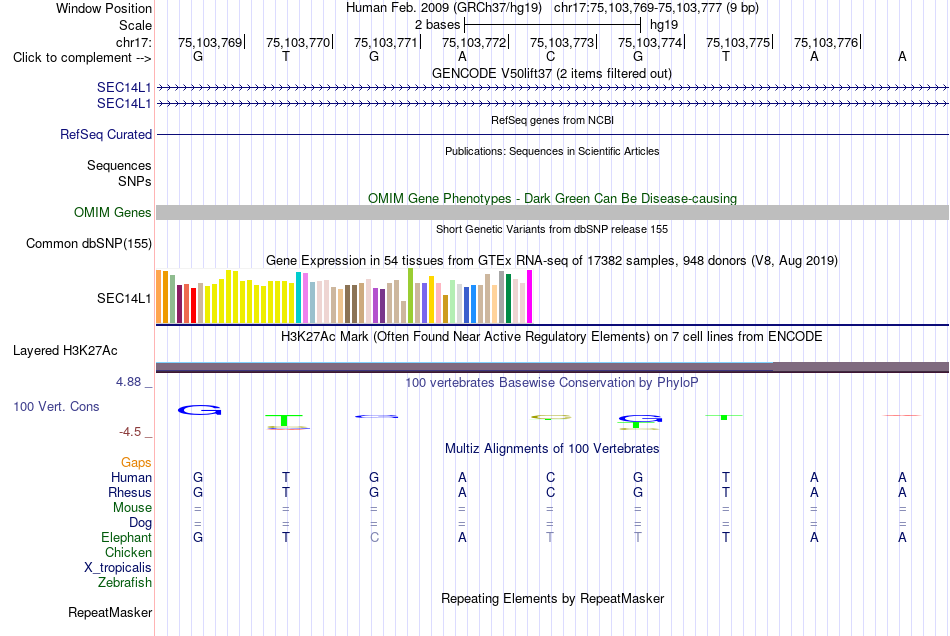This screenshot has width=950, height=636.
Task: Click the 'Click to complement -->' label
Action: (x=82, y=58)
